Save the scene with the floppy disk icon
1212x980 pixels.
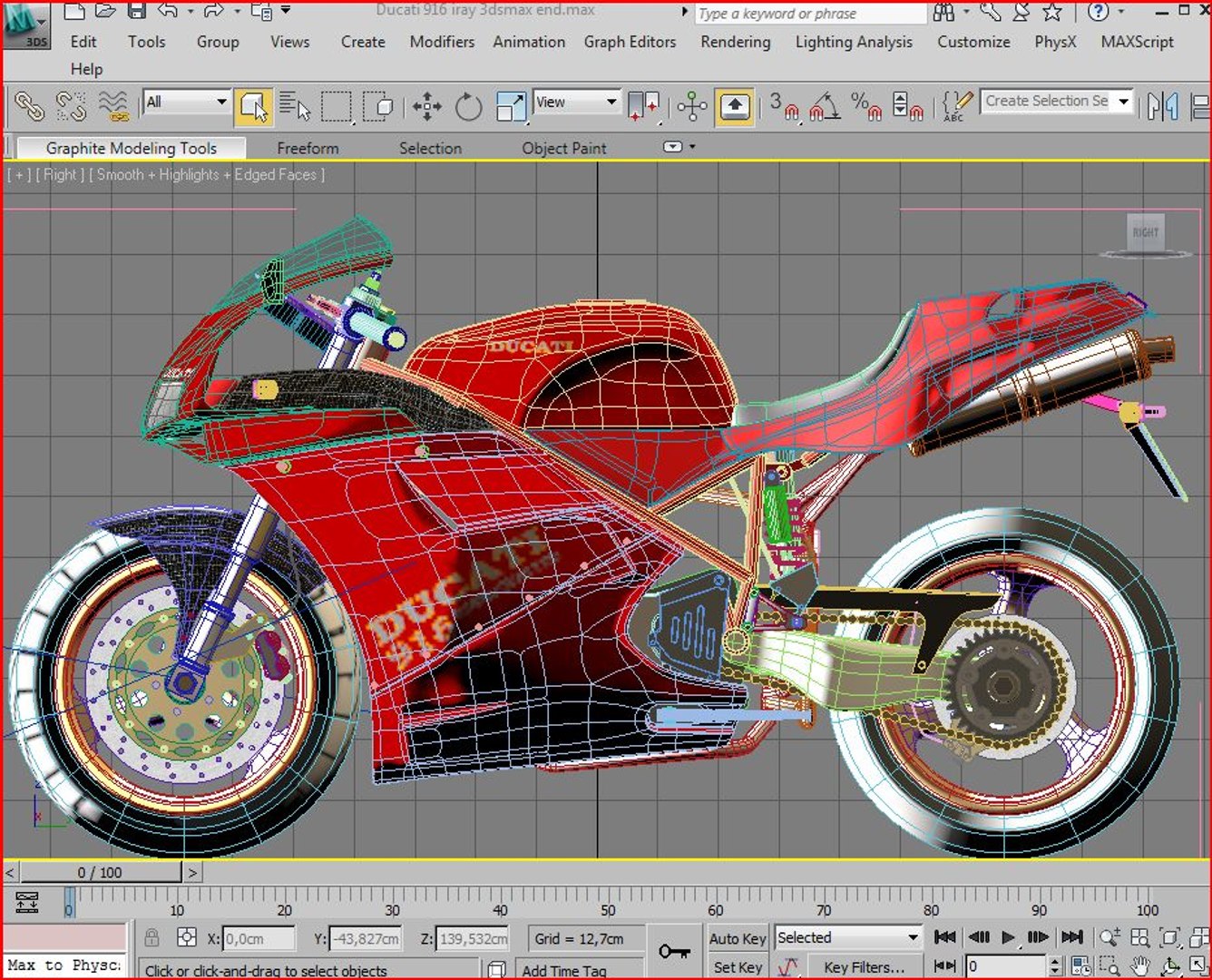136,12
